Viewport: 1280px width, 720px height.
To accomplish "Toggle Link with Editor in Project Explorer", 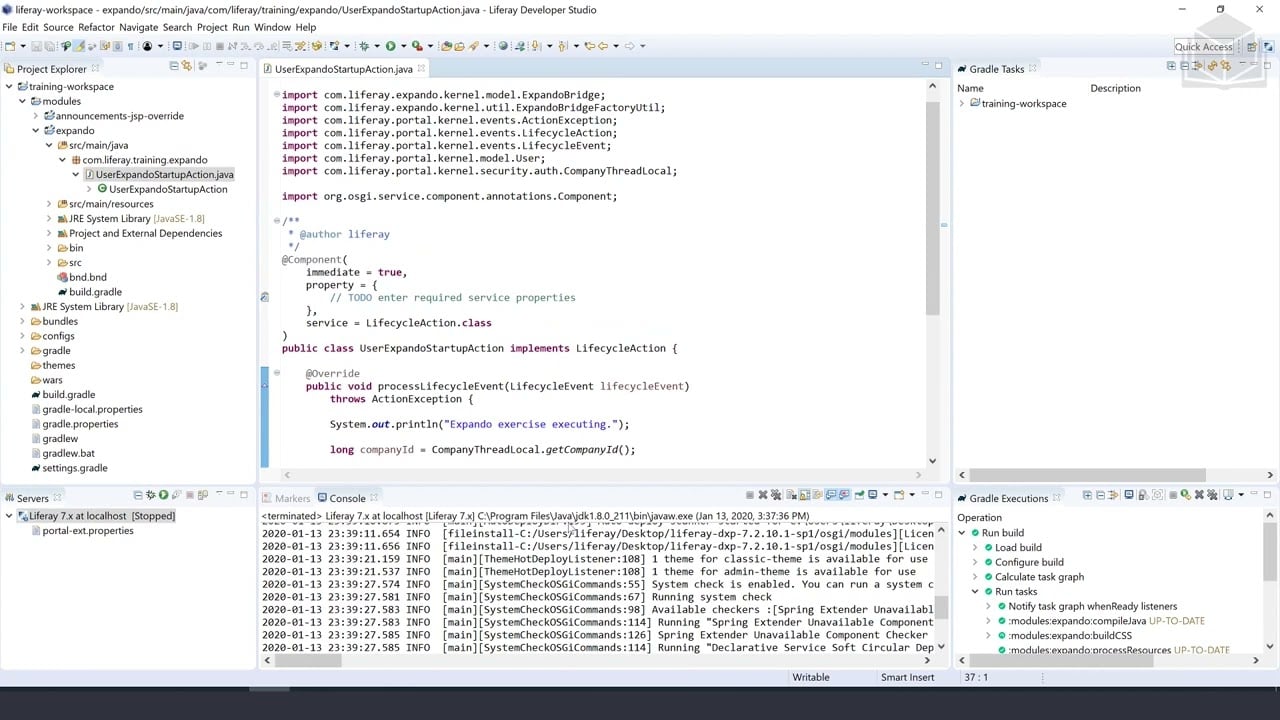I will point(186,66).
